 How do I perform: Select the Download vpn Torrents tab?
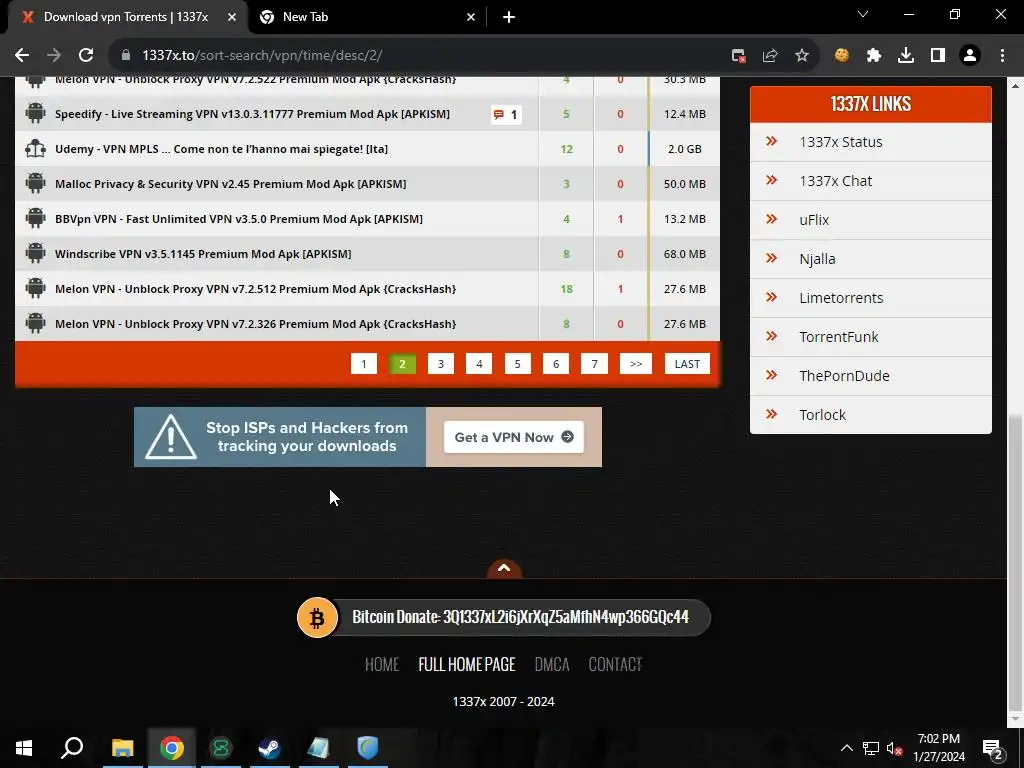[125, 17]
